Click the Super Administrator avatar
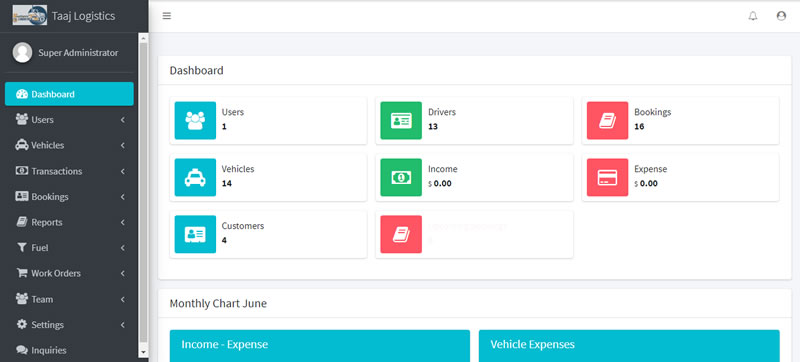This screenshot has width=800, height=362. pos(22,53)
